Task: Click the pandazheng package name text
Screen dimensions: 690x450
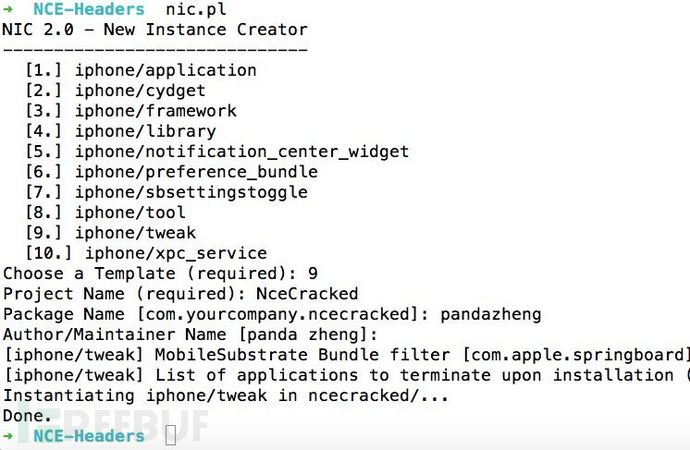Action: 491,314
